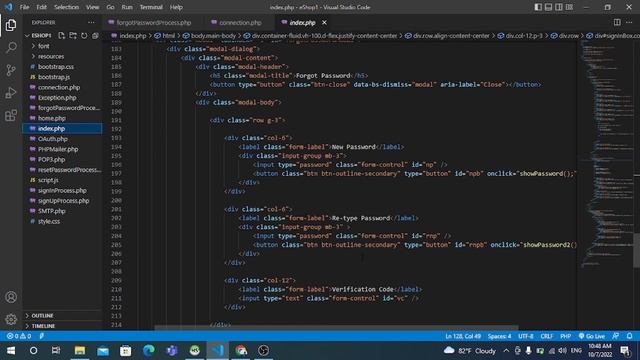The width and height of the screenshot is (640, 360).
Task: Open Google Chrome from the taskbar
Action: coord(241,350)
